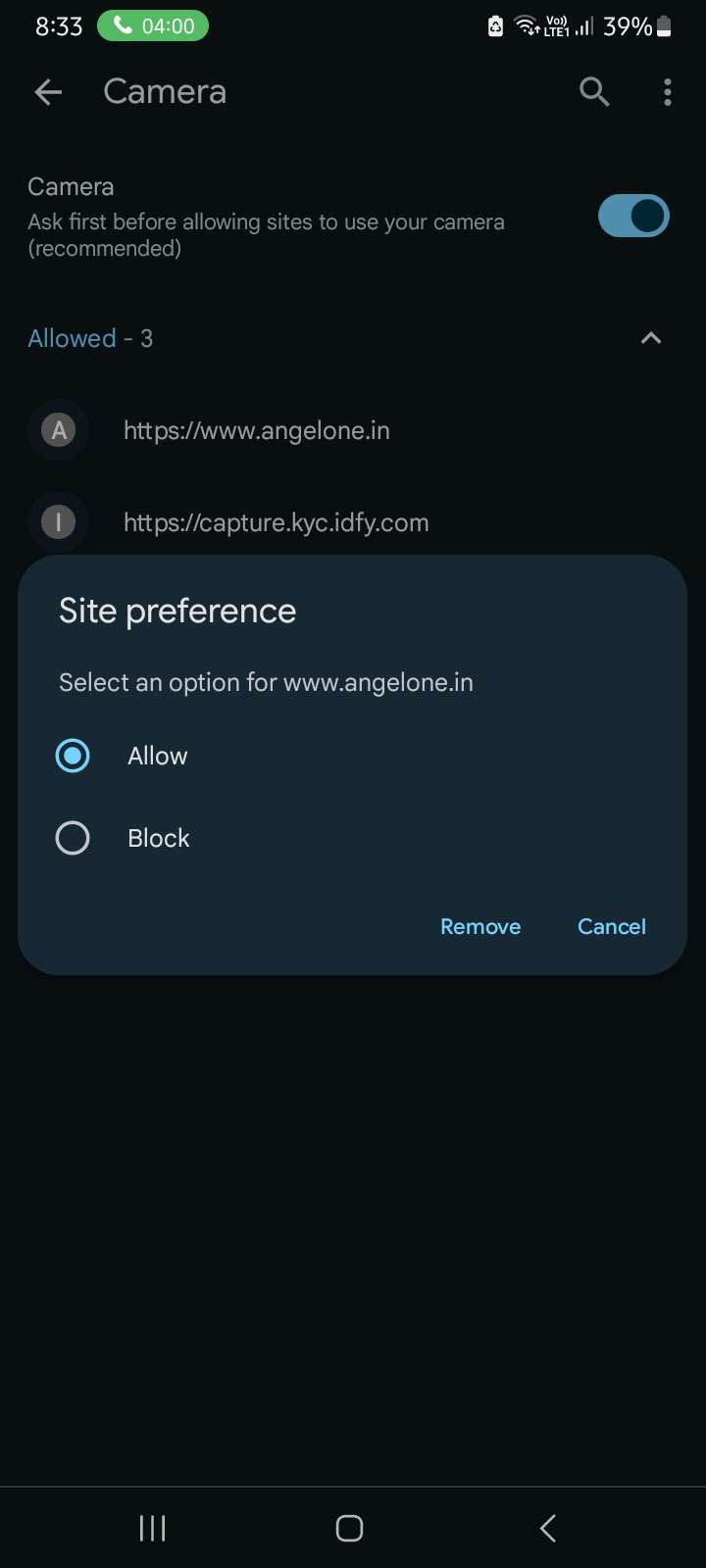Open search using the magnifier icon
Viewport: 706px width, 1568px height.
click(x=594, y=92)
